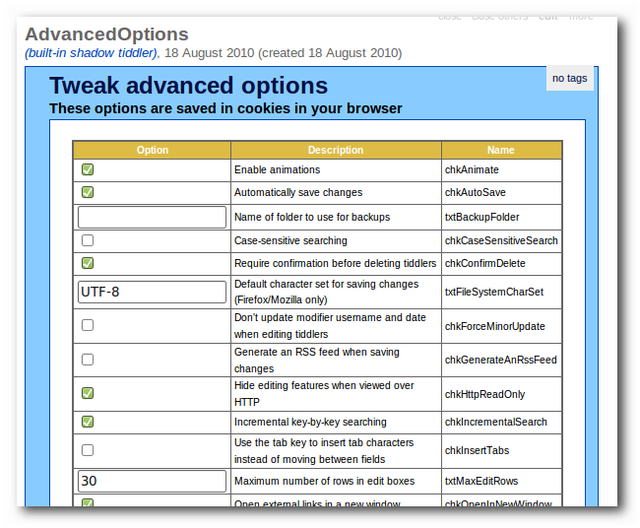This screenshot has width=640, height=528.
Task: Click the AdvancedOptions tiddler title
Action: pyautogui.click(x=107, y=34)
